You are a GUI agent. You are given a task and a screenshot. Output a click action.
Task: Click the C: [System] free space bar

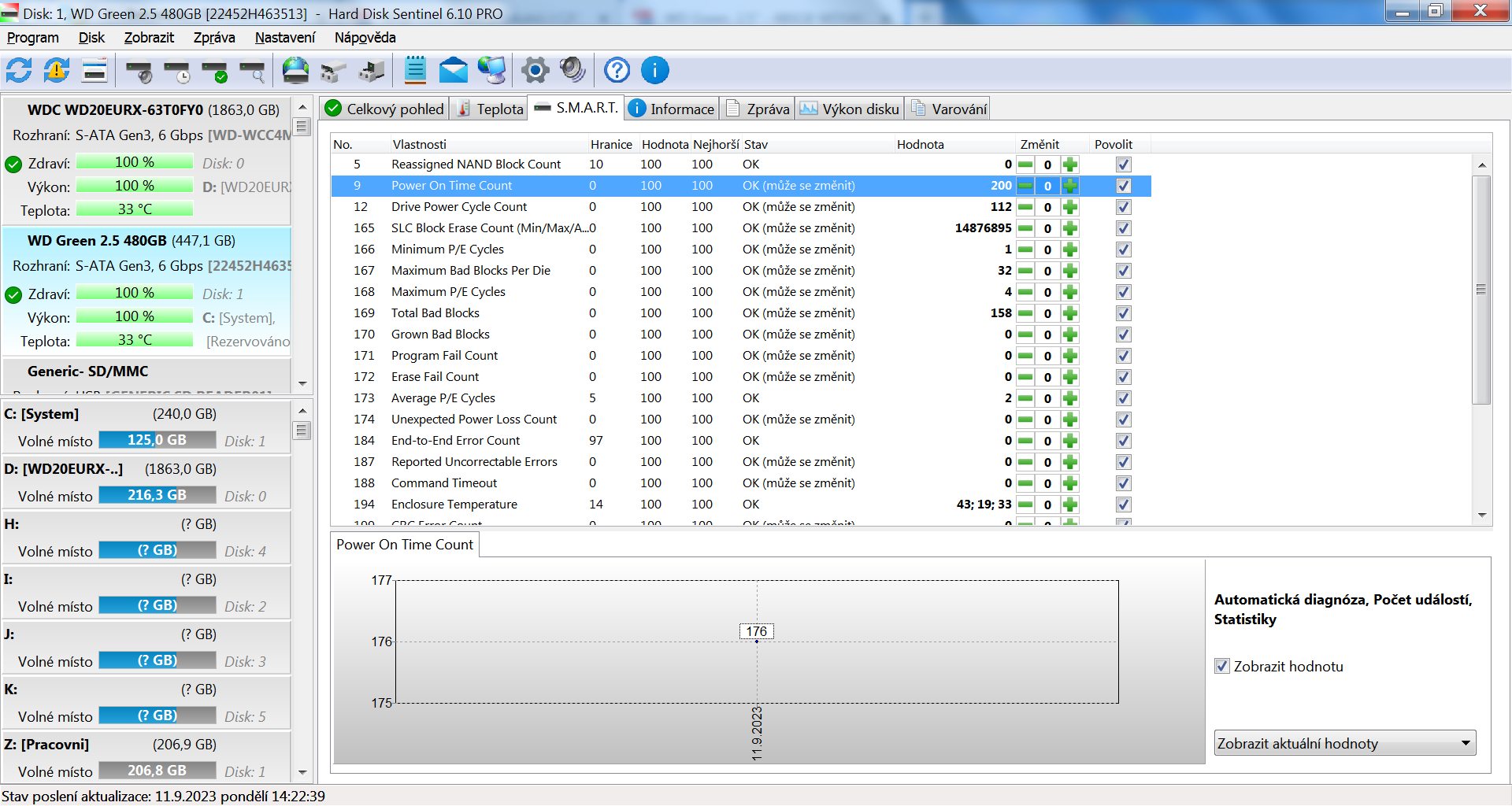[x=157, y=440]
